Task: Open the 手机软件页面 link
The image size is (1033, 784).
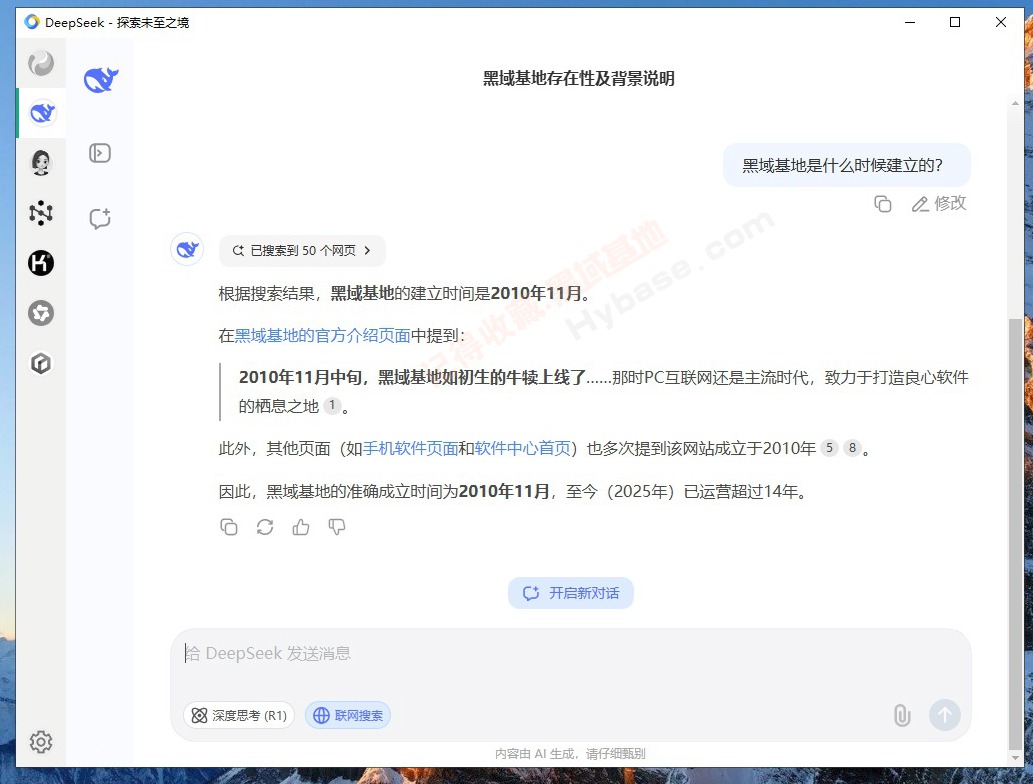Action: 410,449
